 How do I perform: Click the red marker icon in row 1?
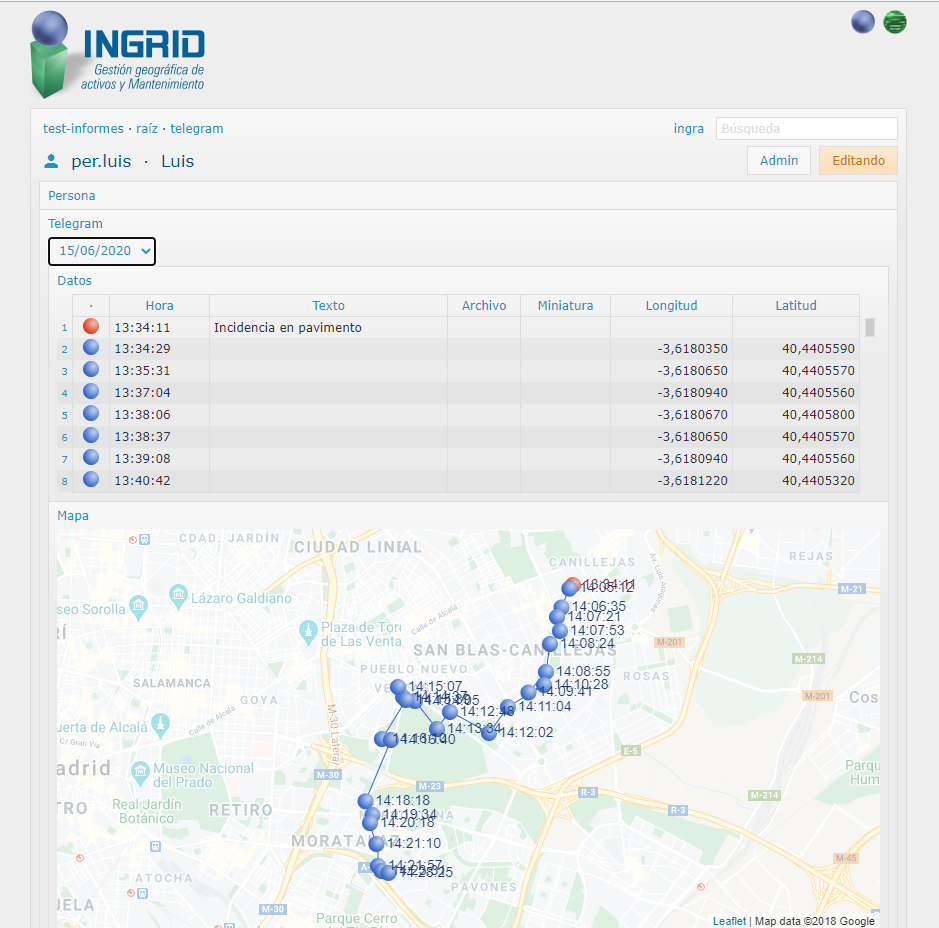(91, 326)
